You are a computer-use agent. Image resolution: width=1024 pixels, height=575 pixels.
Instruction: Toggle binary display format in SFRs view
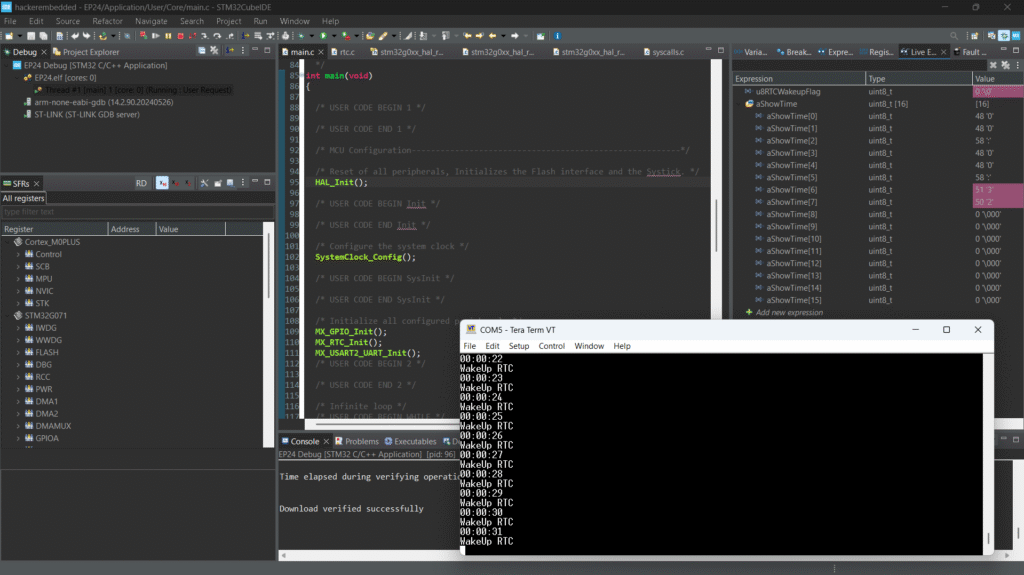click(x=187, y=183)
